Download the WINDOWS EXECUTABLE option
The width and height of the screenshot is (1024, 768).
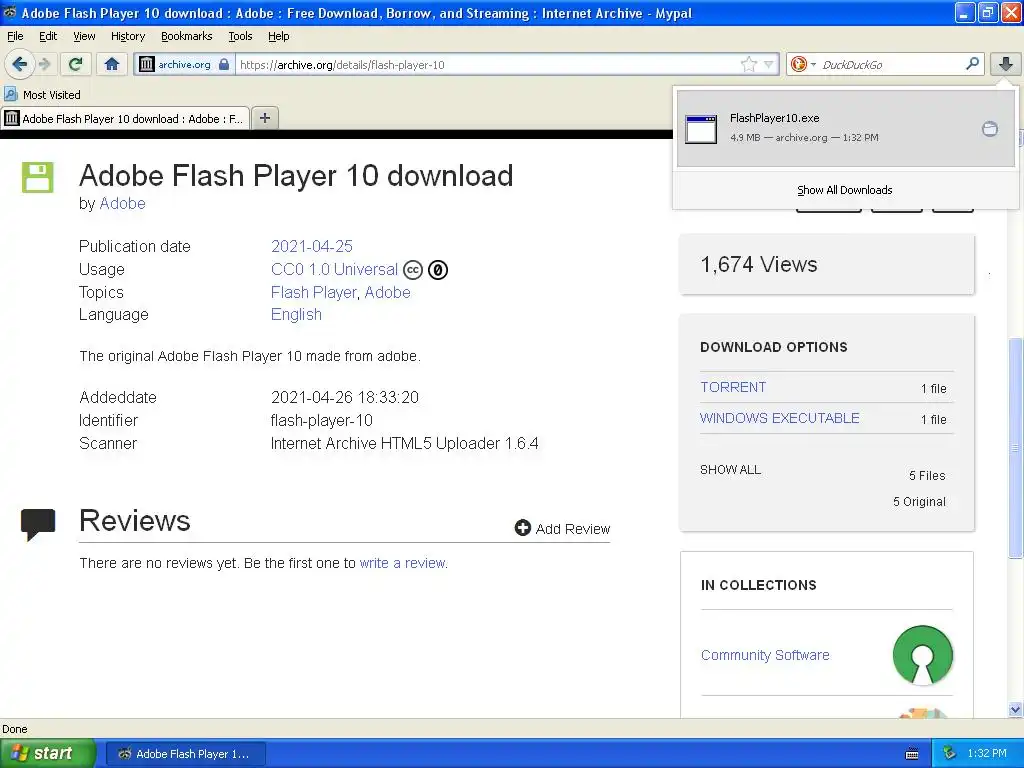click(x=780, y=418)
